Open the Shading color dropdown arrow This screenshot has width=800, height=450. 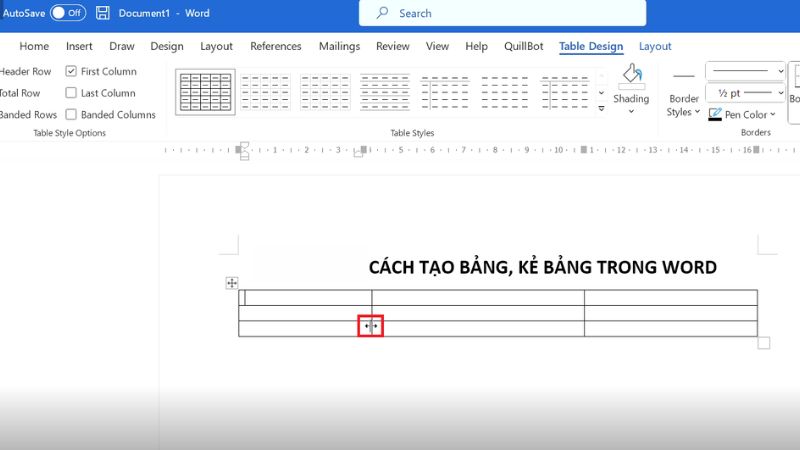[x=631, y=111]
